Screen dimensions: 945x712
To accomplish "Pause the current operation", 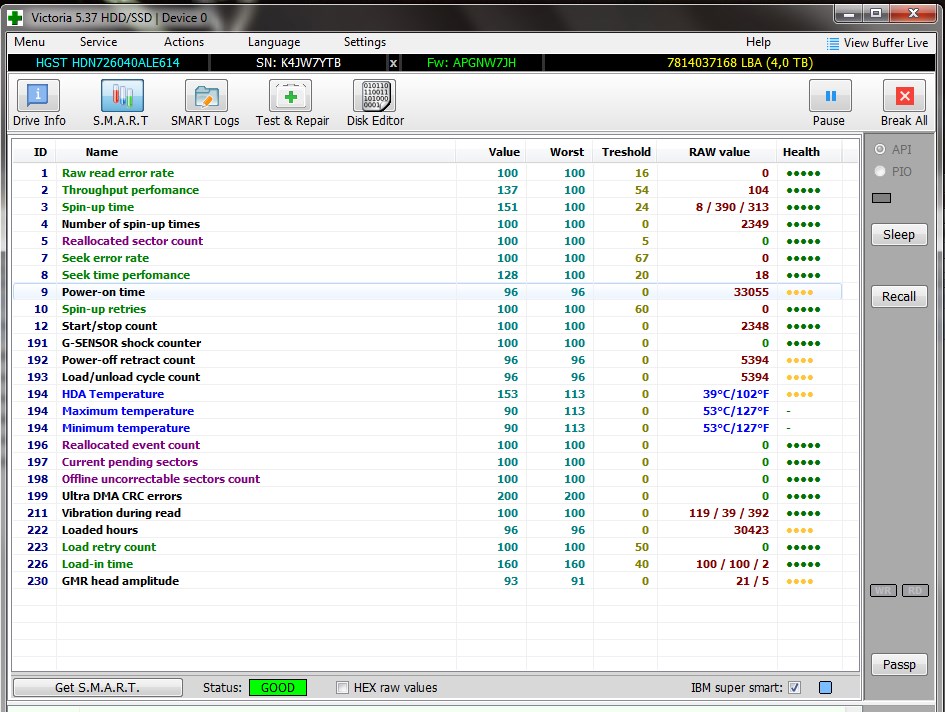I will pyautogui.click(x=829, y=103).
